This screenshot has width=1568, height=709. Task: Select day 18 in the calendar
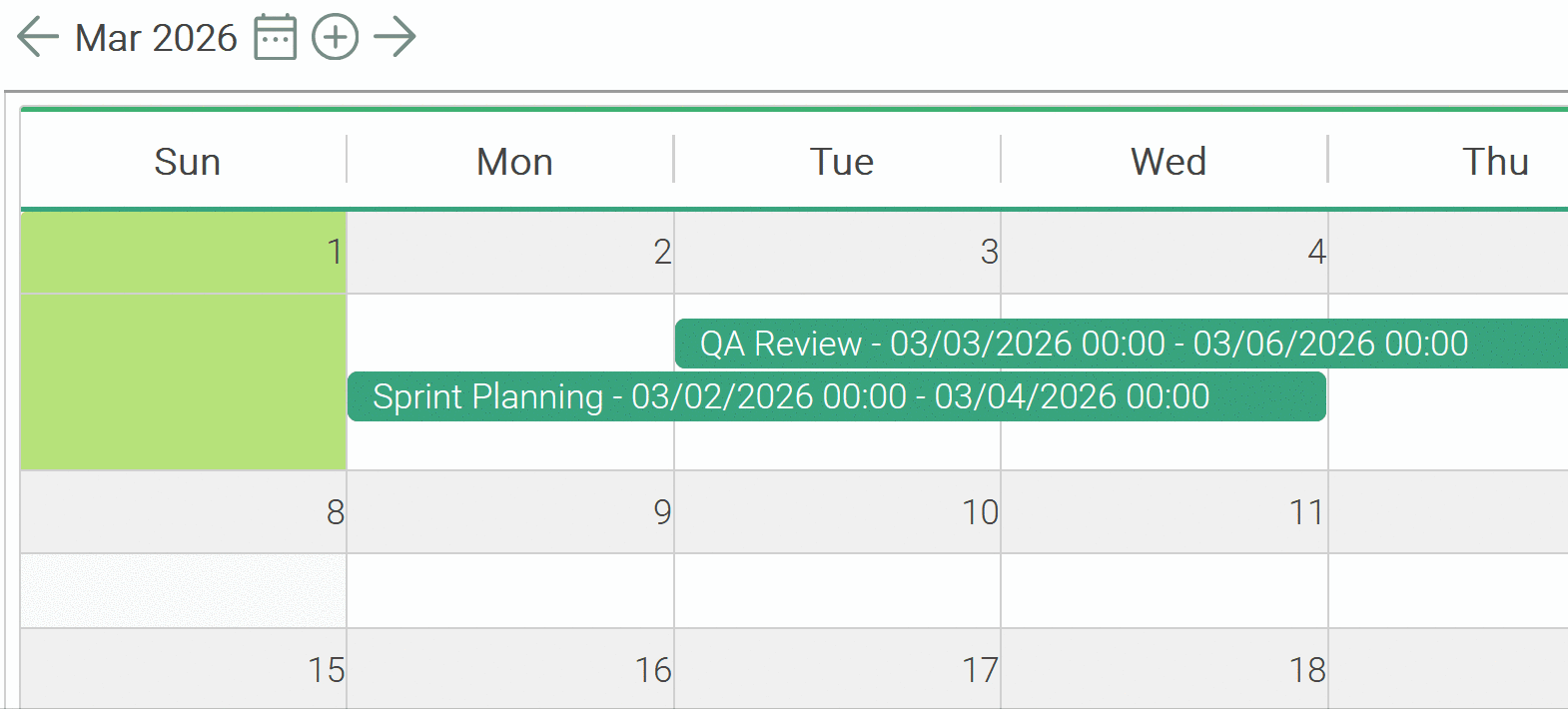click(x=1165, y=669)
